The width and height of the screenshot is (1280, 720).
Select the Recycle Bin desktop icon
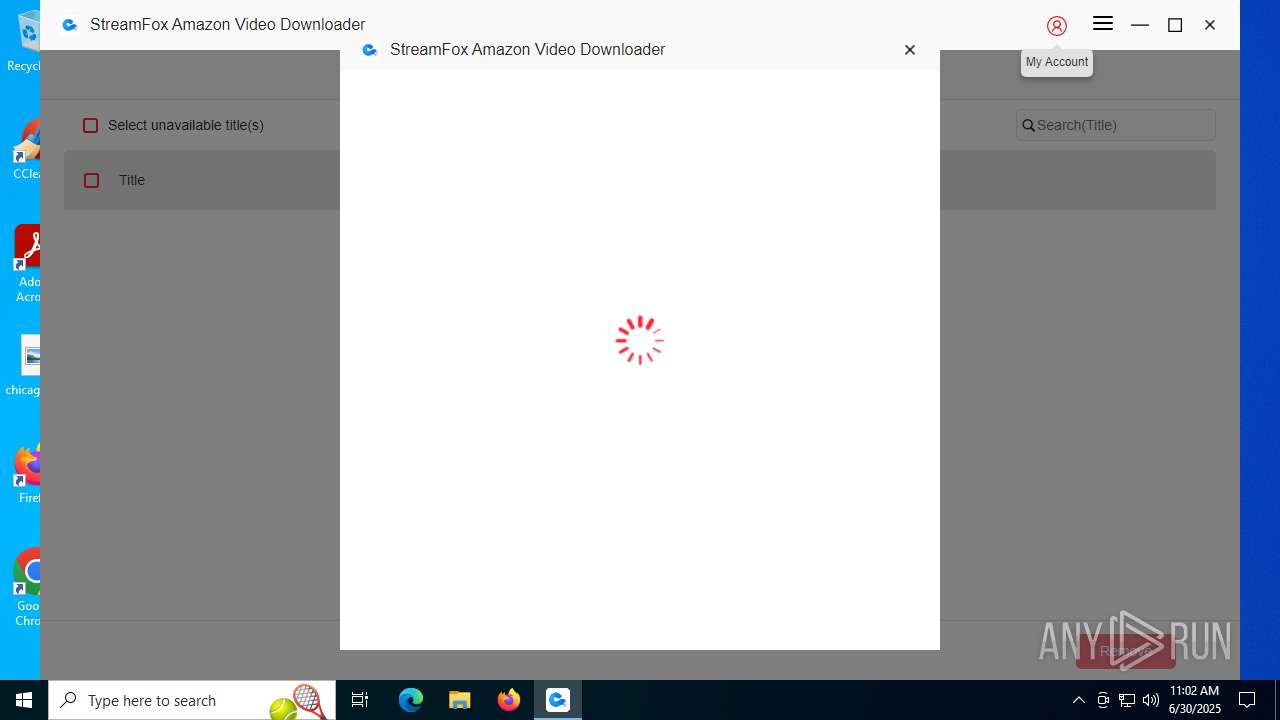pyautogui.click(x=24, y=42)
